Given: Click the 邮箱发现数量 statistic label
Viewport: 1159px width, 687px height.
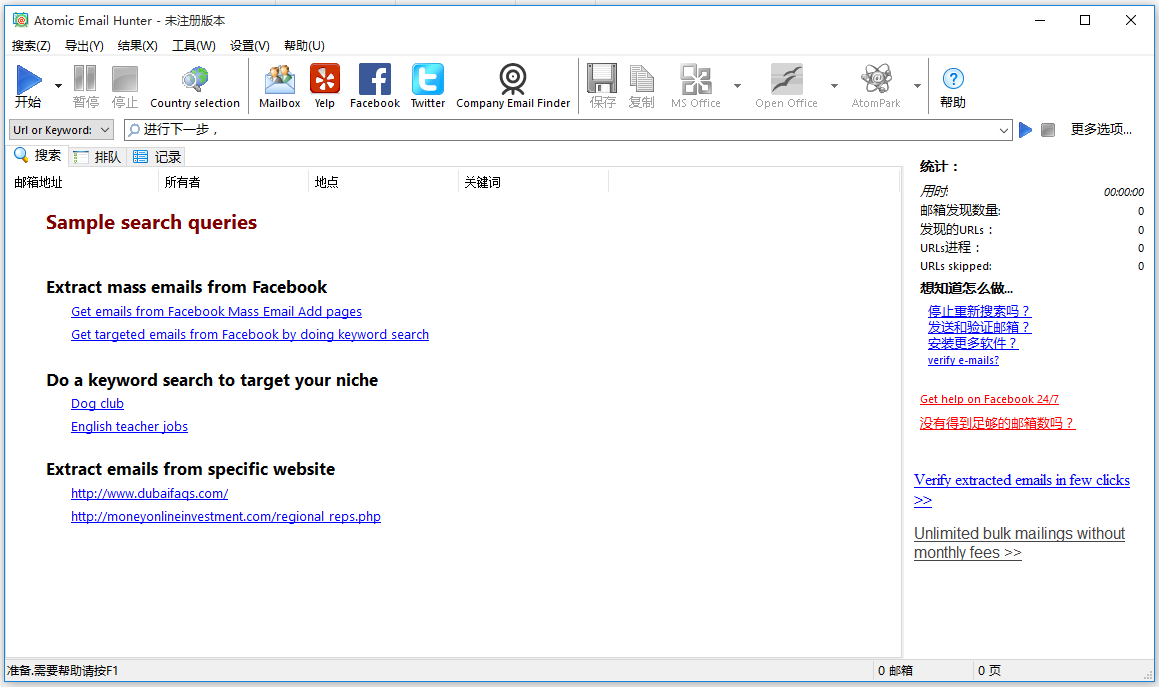Looking at the screenshot, I should point(960,211).
